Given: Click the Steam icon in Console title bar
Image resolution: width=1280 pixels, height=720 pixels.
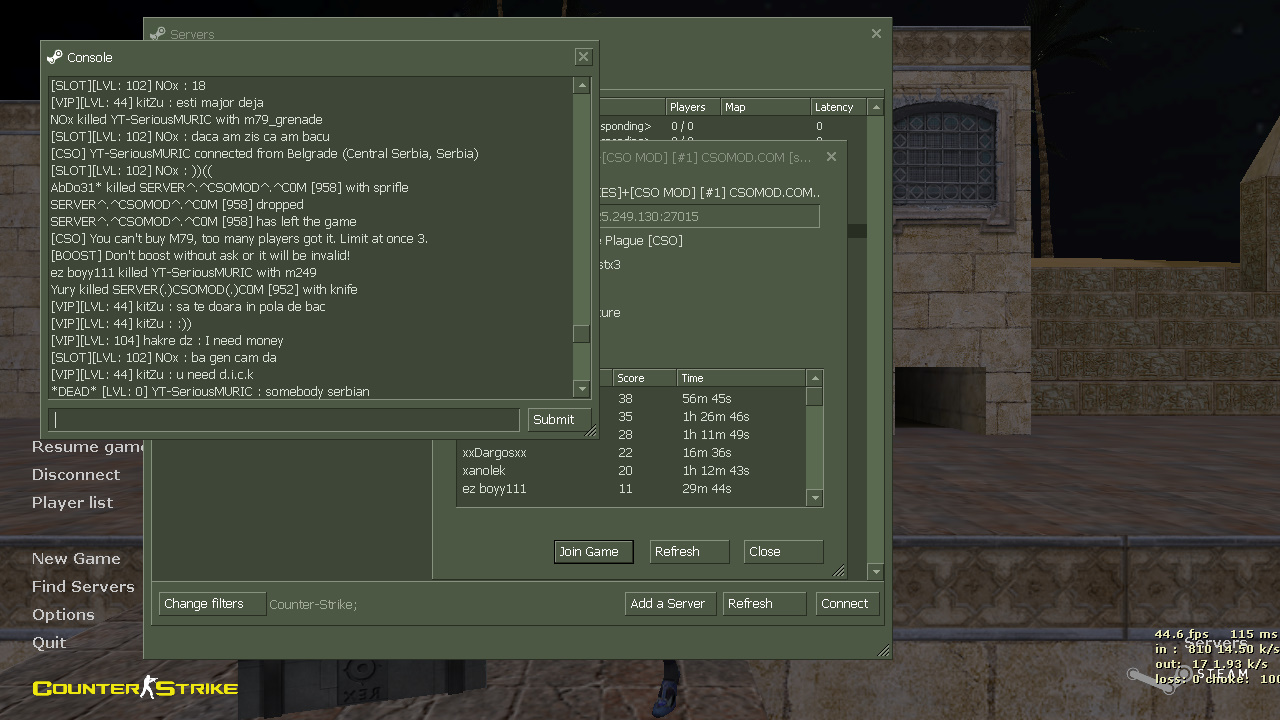Looking at the screenshot, I should coord(55,57).
